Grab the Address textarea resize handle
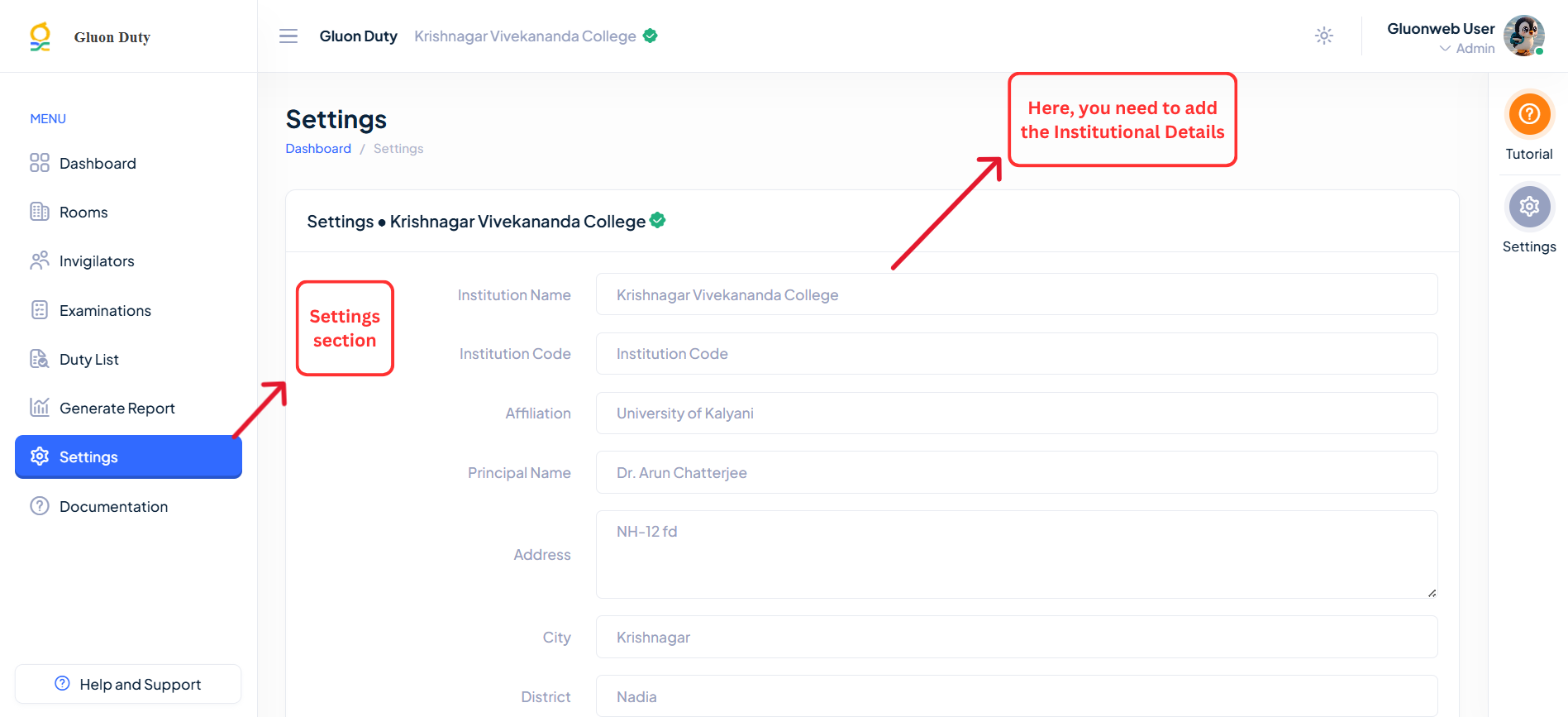 (x=1432, y=592)
